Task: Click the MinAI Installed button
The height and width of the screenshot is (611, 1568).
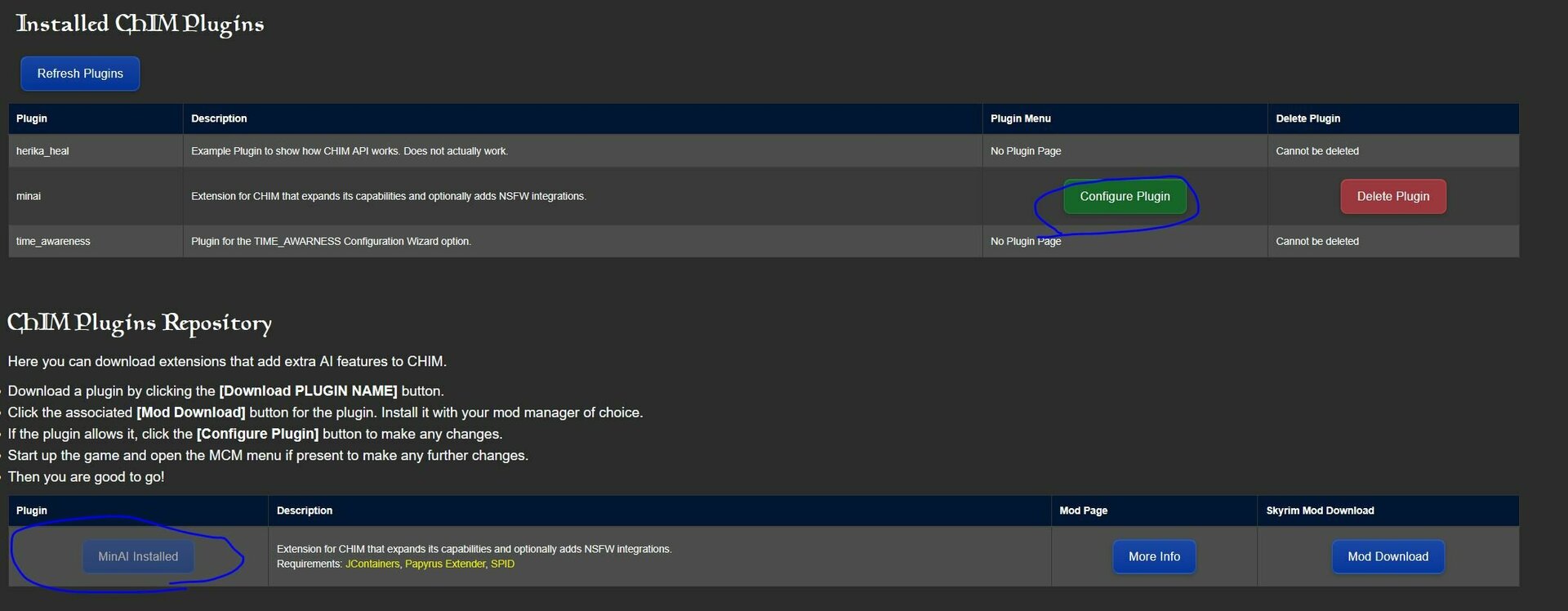Action: coord(138,556)
